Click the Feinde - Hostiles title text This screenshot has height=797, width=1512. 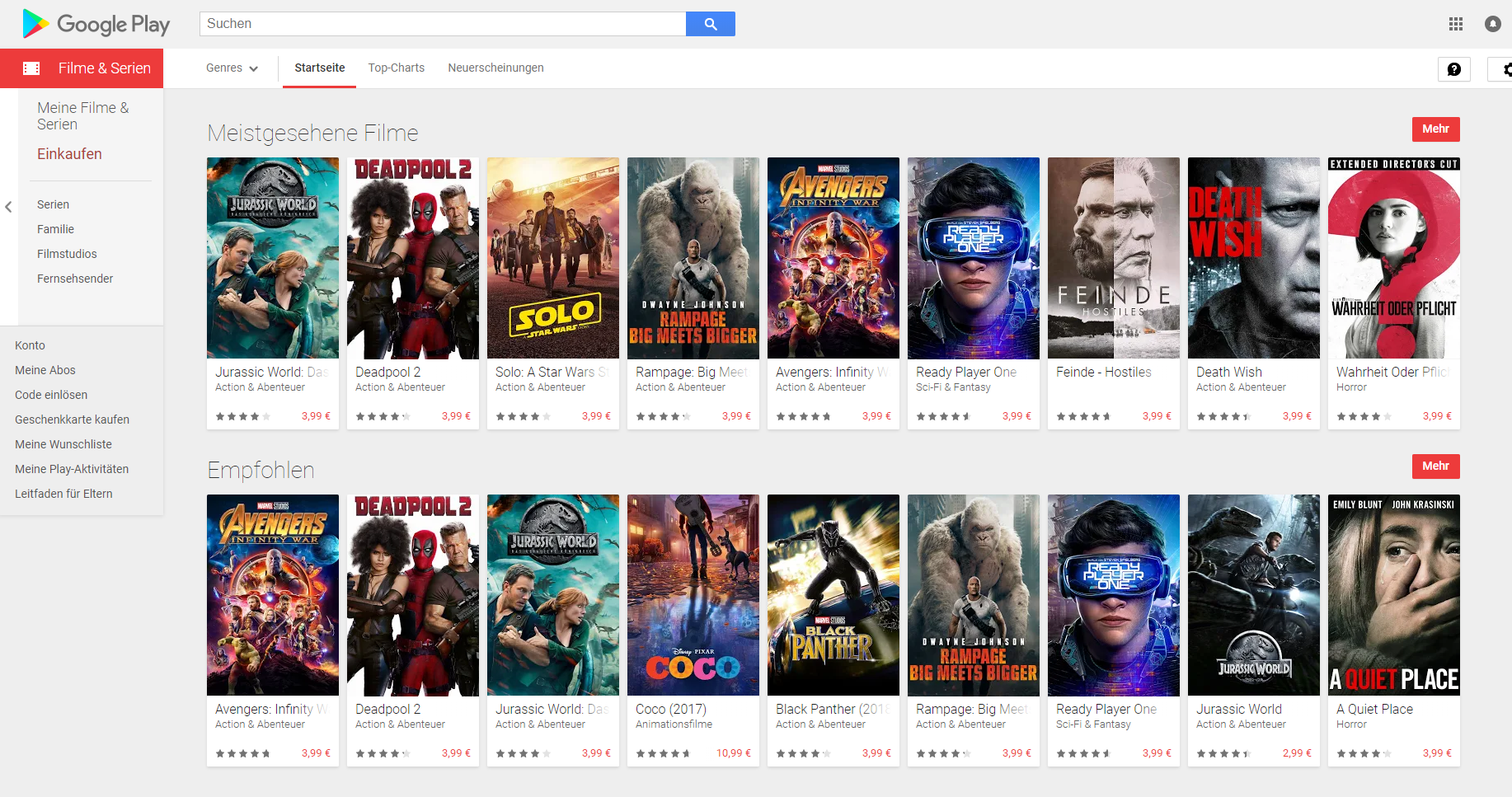click(x=1104, y=373)
